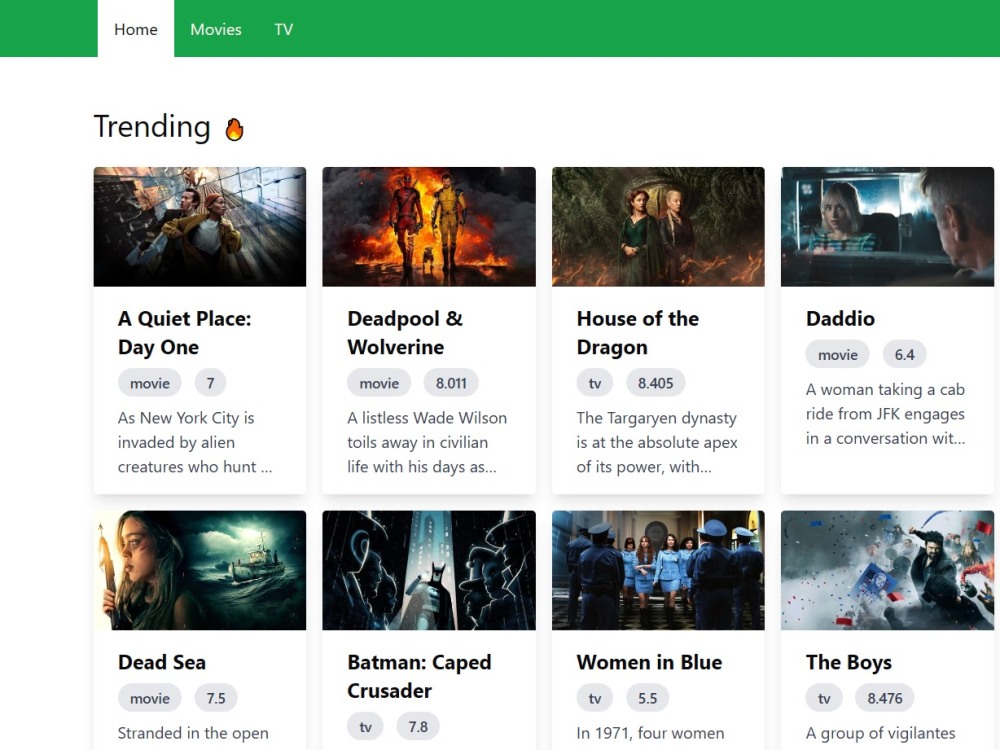This screenshot has height=750, width=1000.
Task: Click movie badge on Dead Sea card
Action: pos(150,698)
